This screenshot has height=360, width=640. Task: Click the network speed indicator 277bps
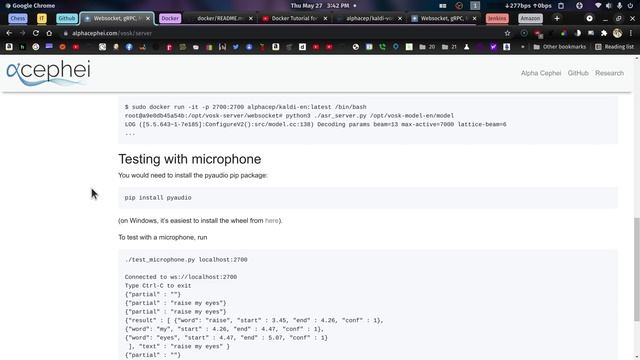point(528,6)
